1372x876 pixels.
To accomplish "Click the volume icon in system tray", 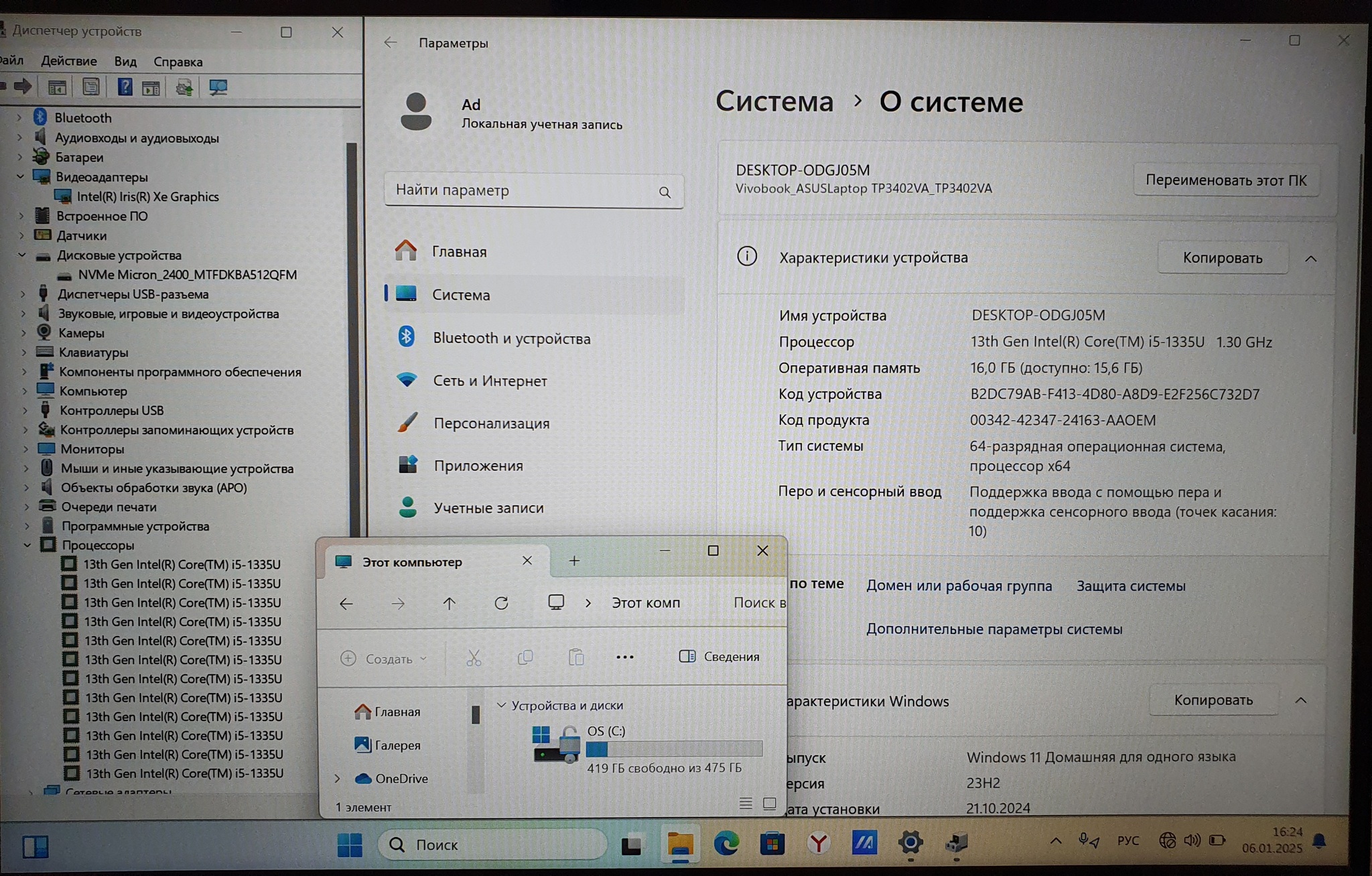I will tap(1192, 840).
